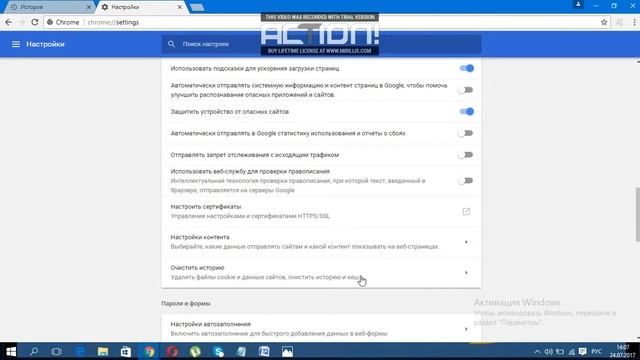This screenshot has width=640, height=360.
Task: Open Настройки автозаполнения row
Action: [x=321, y=329]
